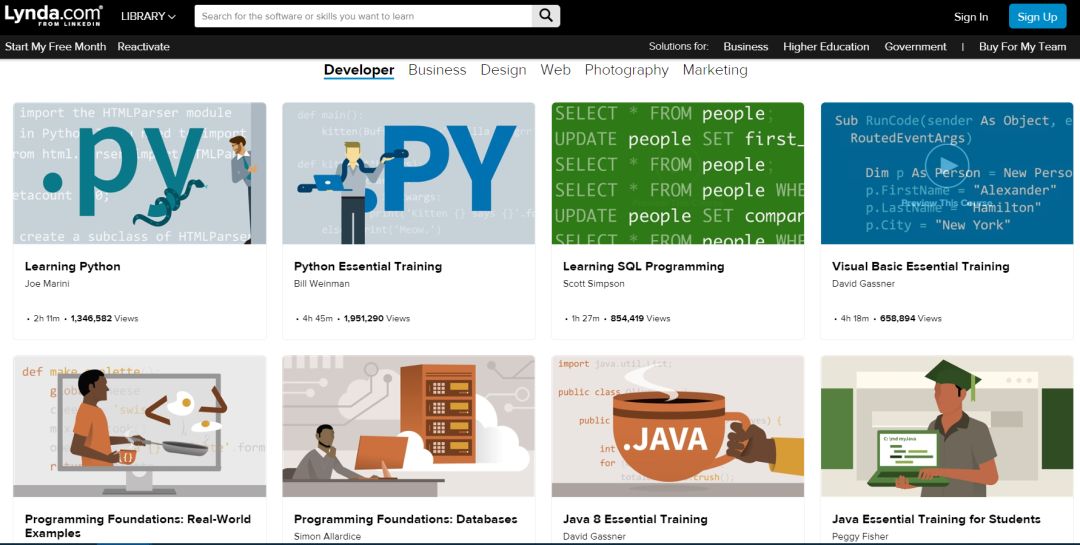Click the Sign Up button

1037,16
